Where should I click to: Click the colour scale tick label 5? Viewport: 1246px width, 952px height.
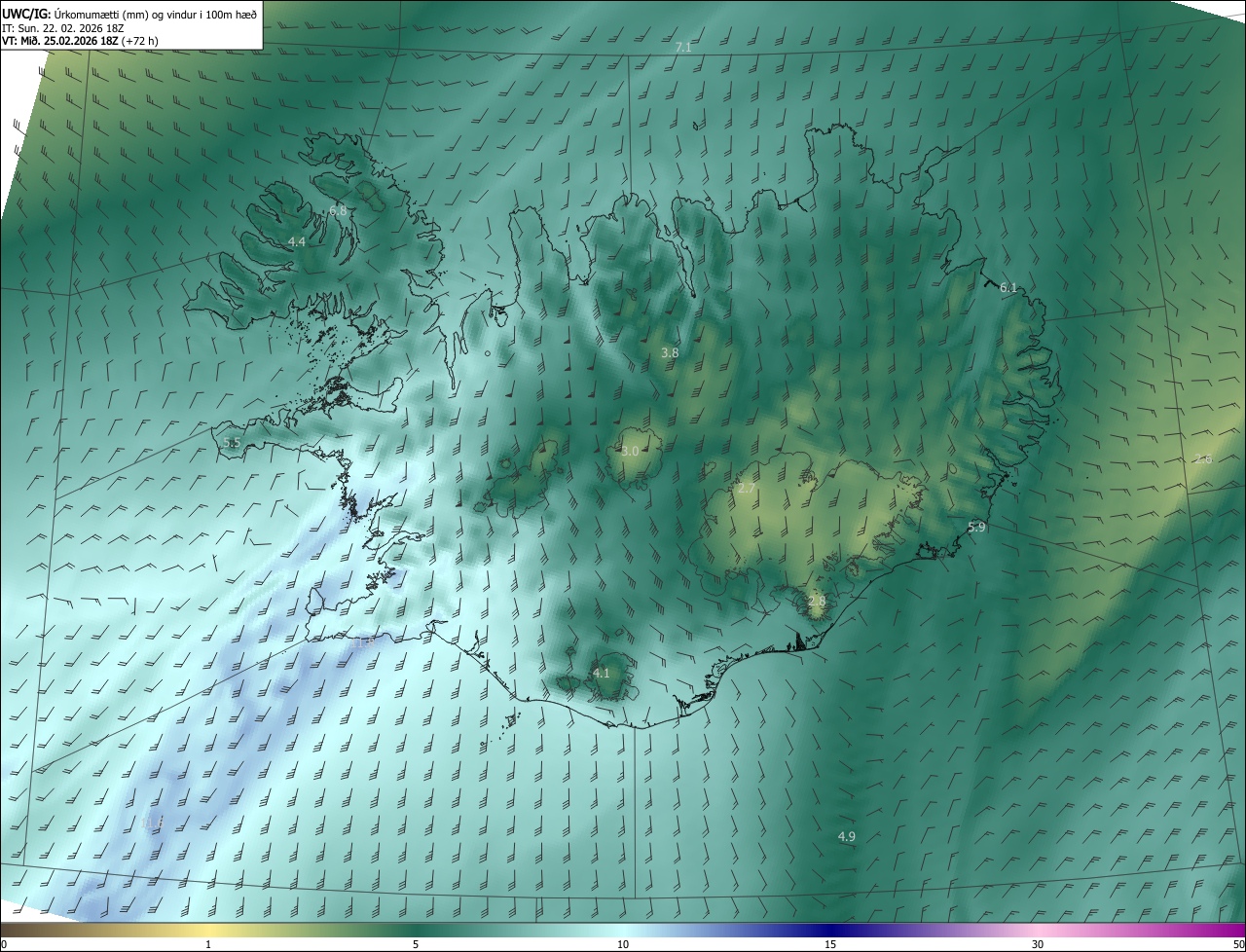[416, 944]
